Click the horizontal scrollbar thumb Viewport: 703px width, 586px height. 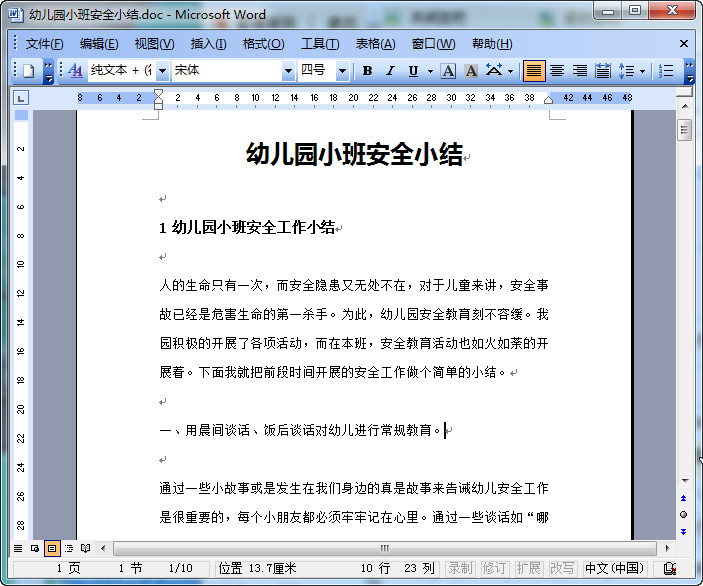click(x=385, y=548)
